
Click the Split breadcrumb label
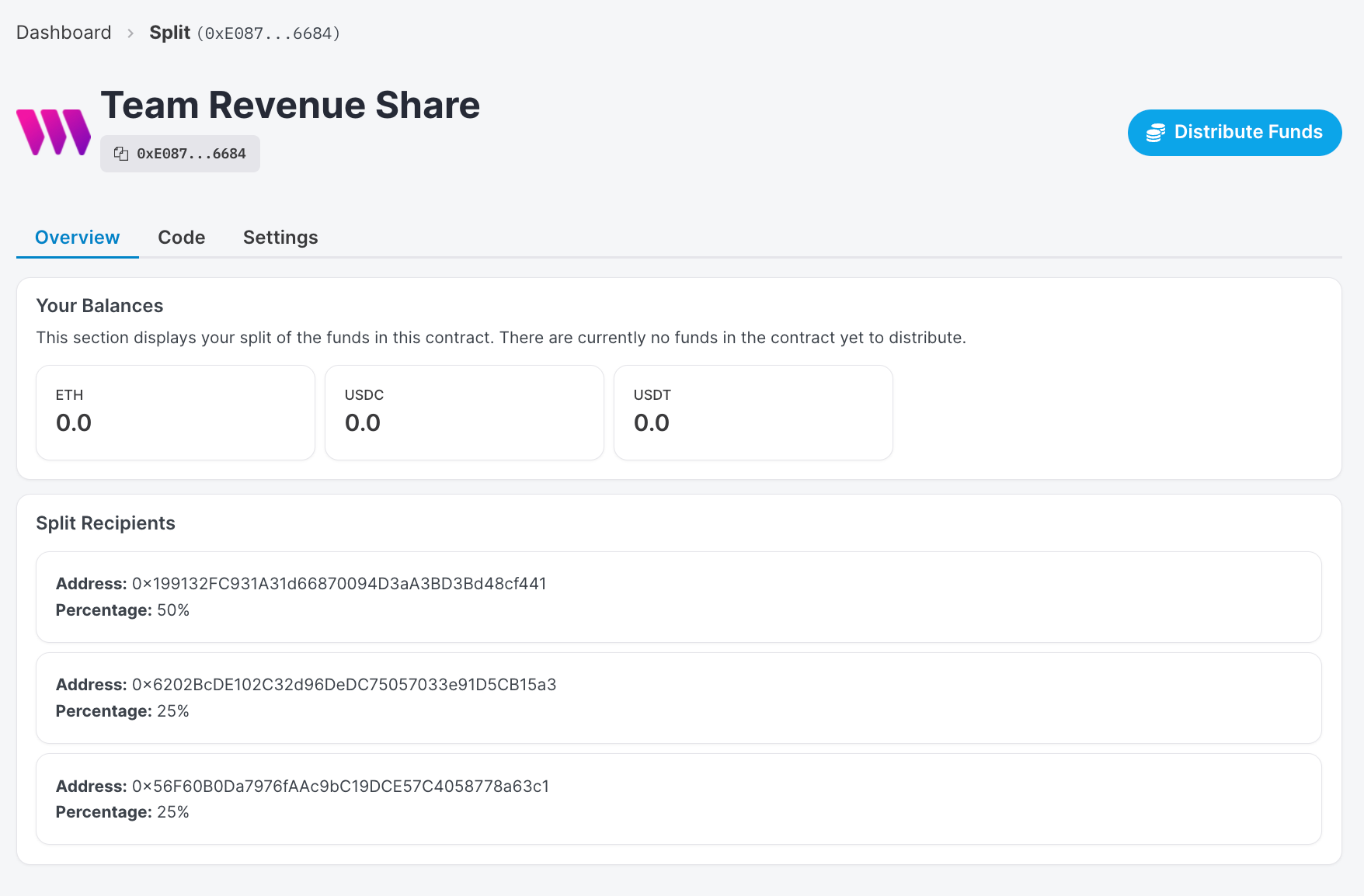170,33
